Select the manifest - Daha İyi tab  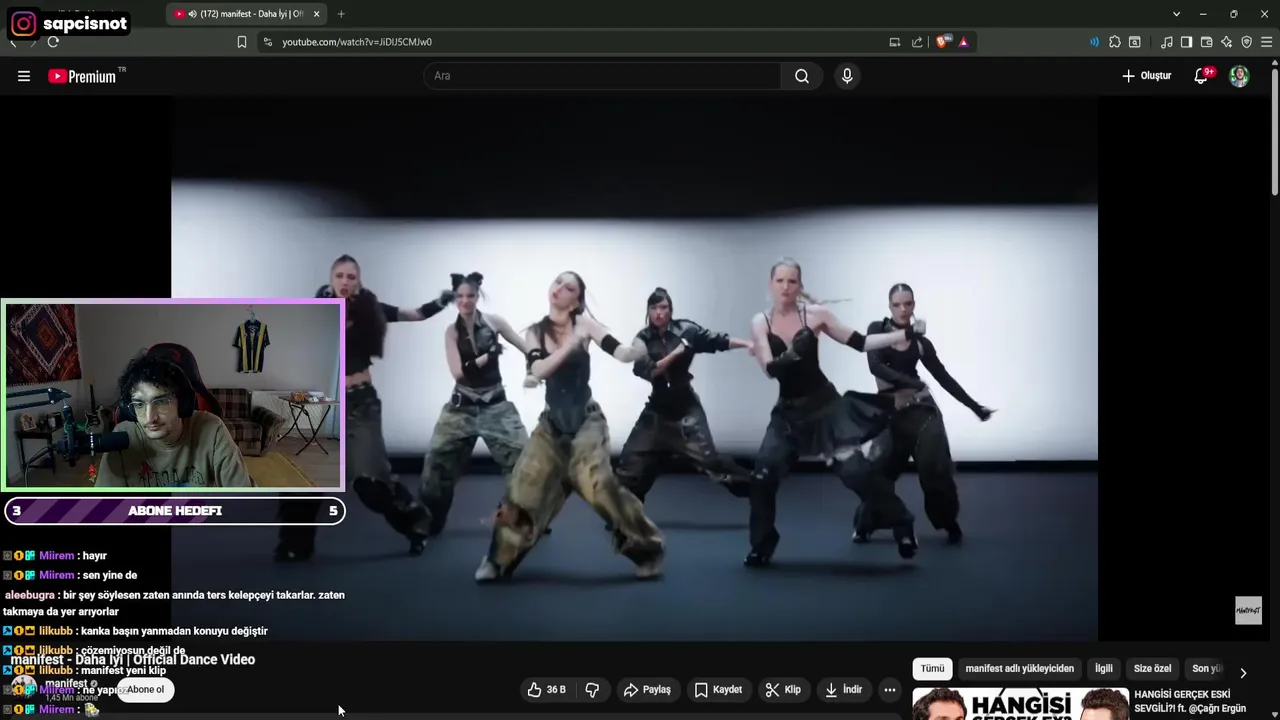click(x=247, y=14)
